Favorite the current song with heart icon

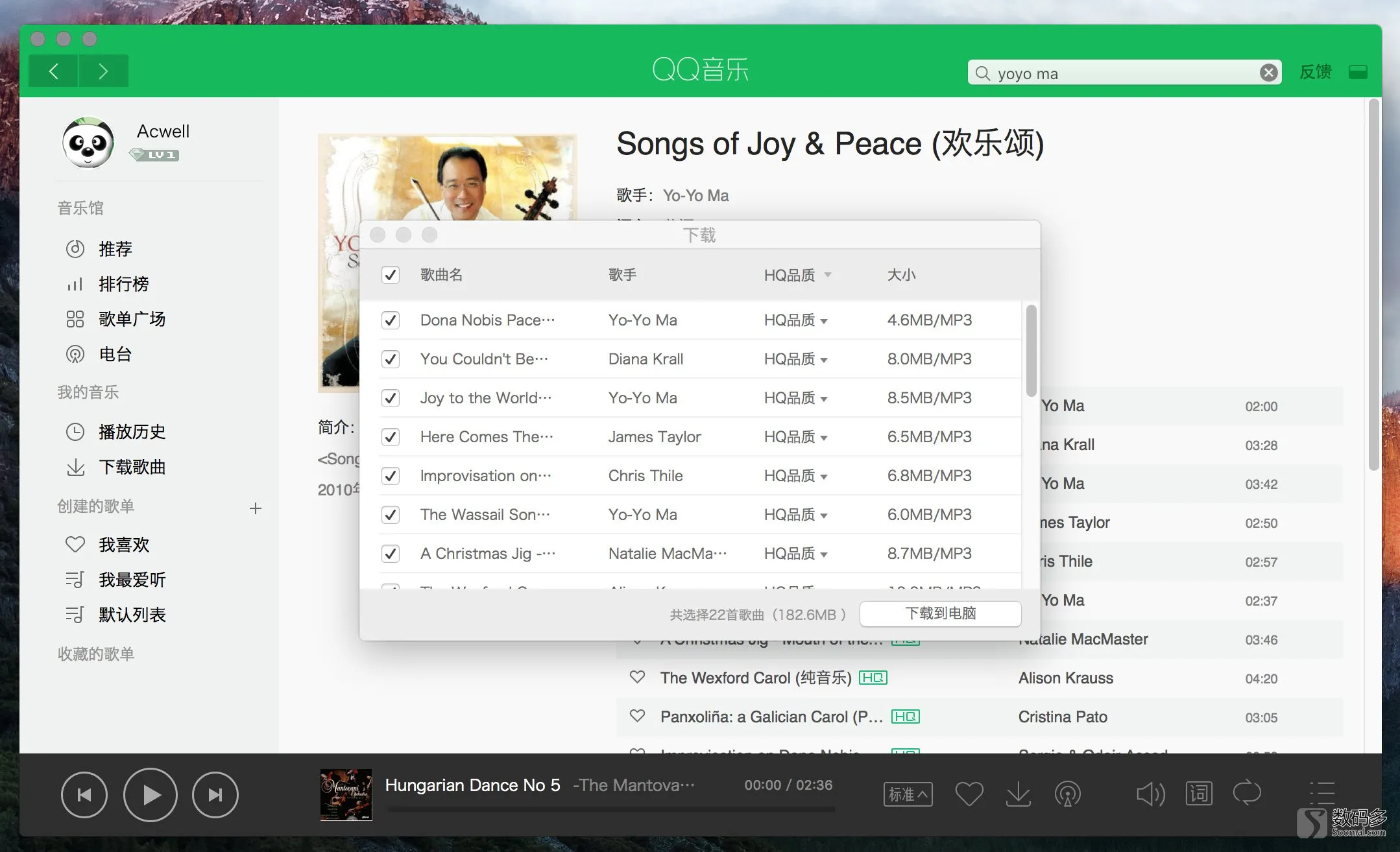point(969,794)
